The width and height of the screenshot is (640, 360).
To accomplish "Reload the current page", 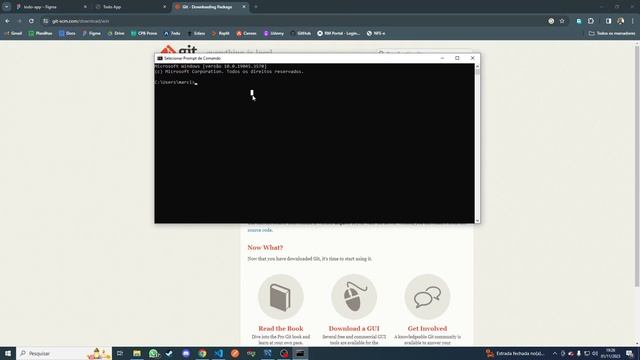I will [x=31, y=21].
